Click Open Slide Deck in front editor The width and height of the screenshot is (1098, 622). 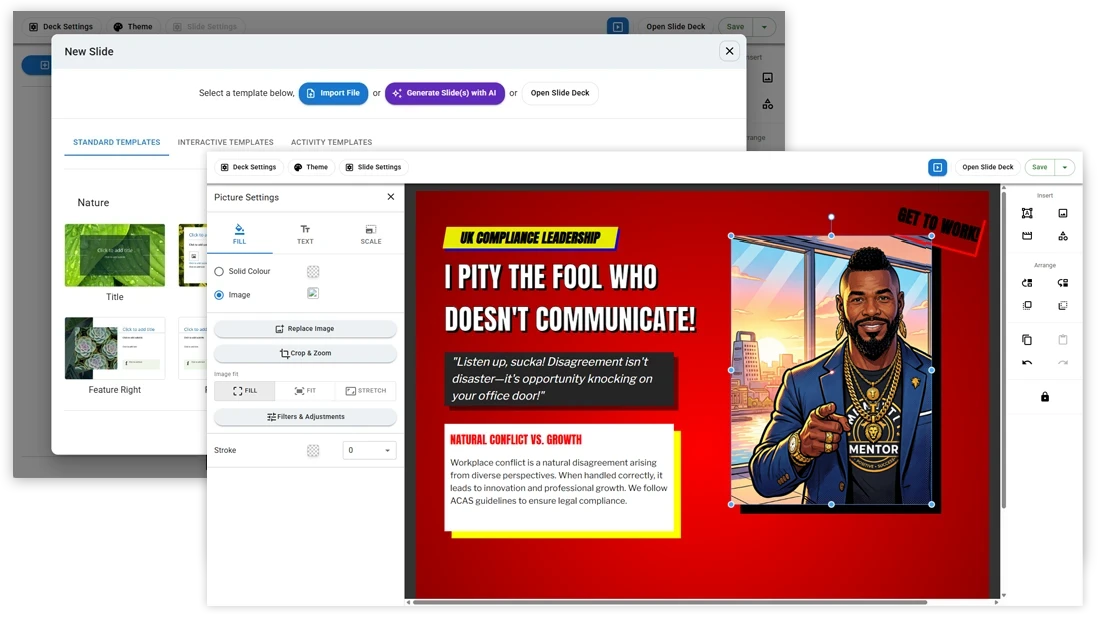tap(987, 167)
